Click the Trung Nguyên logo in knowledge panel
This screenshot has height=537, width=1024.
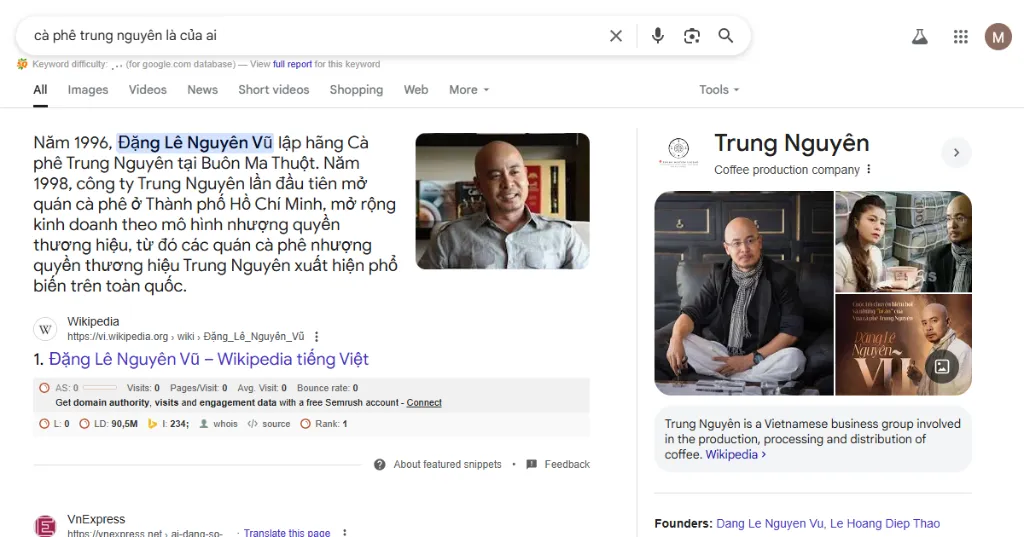tap(679, 152)
